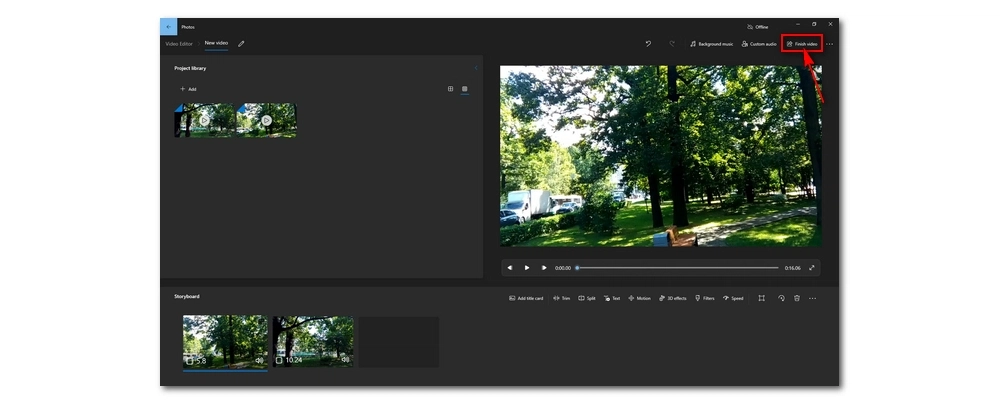Open the storyboard's See more menu

tap(812, 298)
